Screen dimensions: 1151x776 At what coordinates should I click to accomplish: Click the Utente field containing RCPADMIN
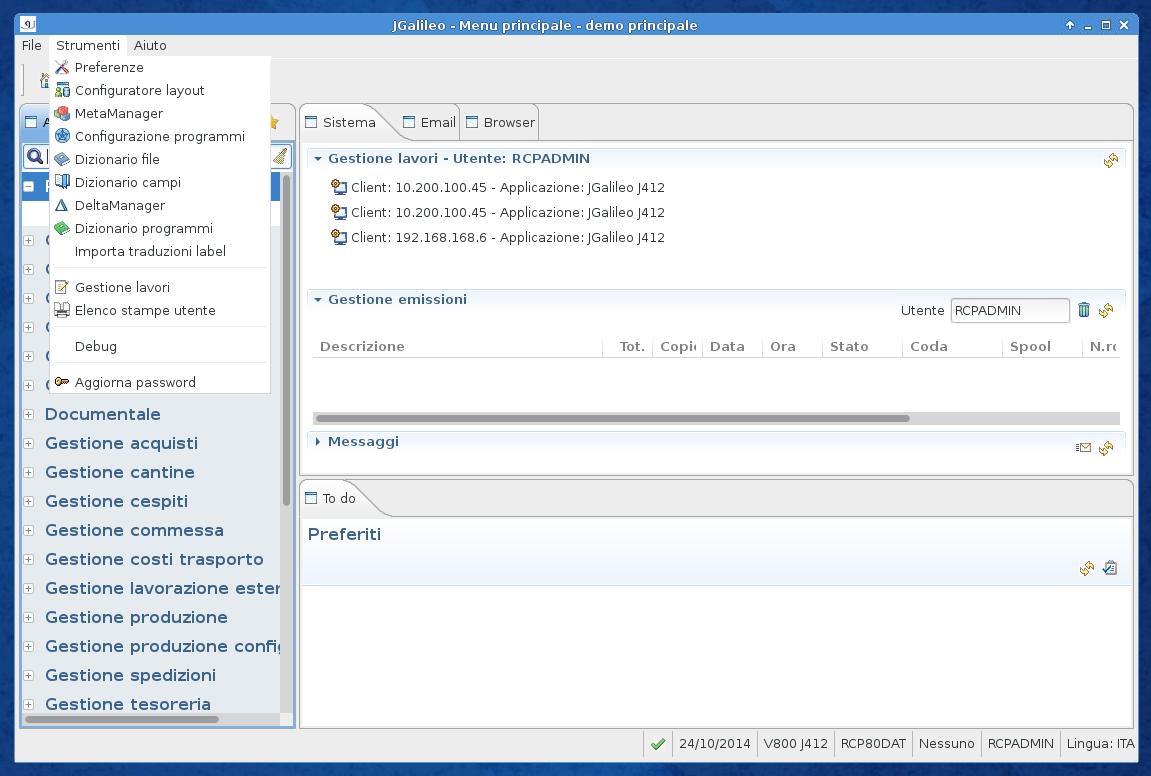tap(1010, 311)
